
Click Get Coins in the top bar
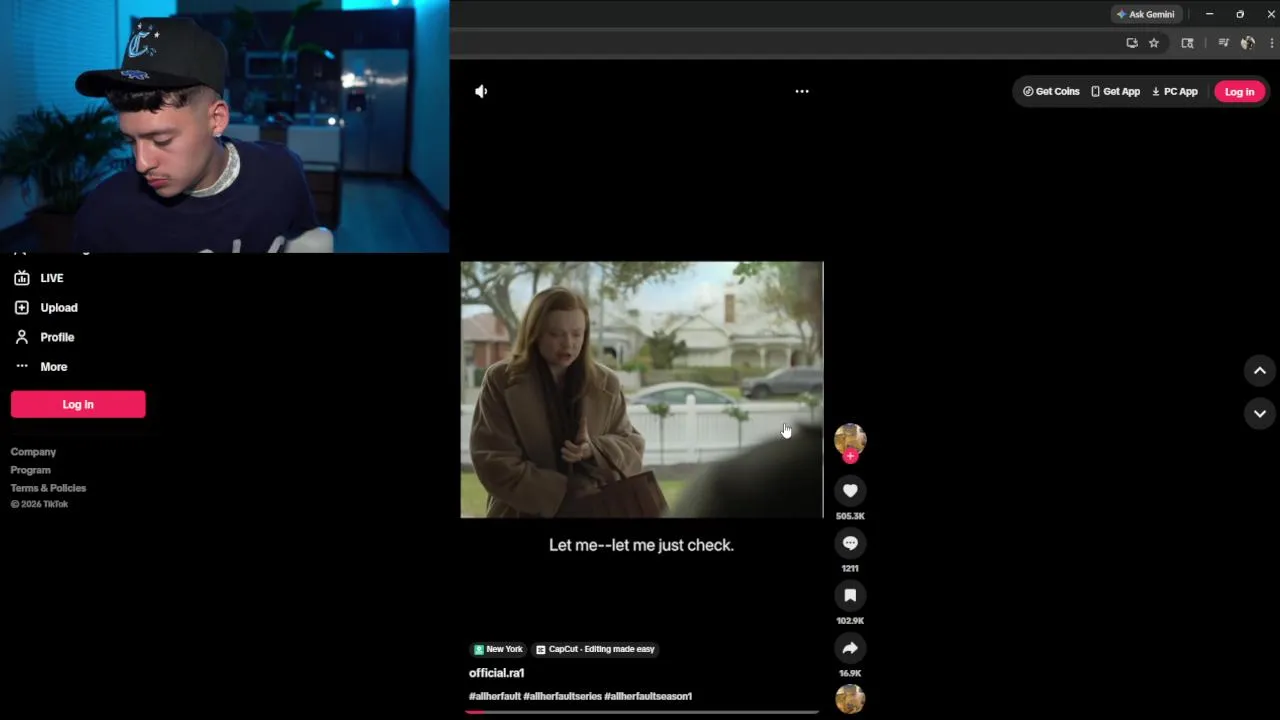coord(1051,91)
